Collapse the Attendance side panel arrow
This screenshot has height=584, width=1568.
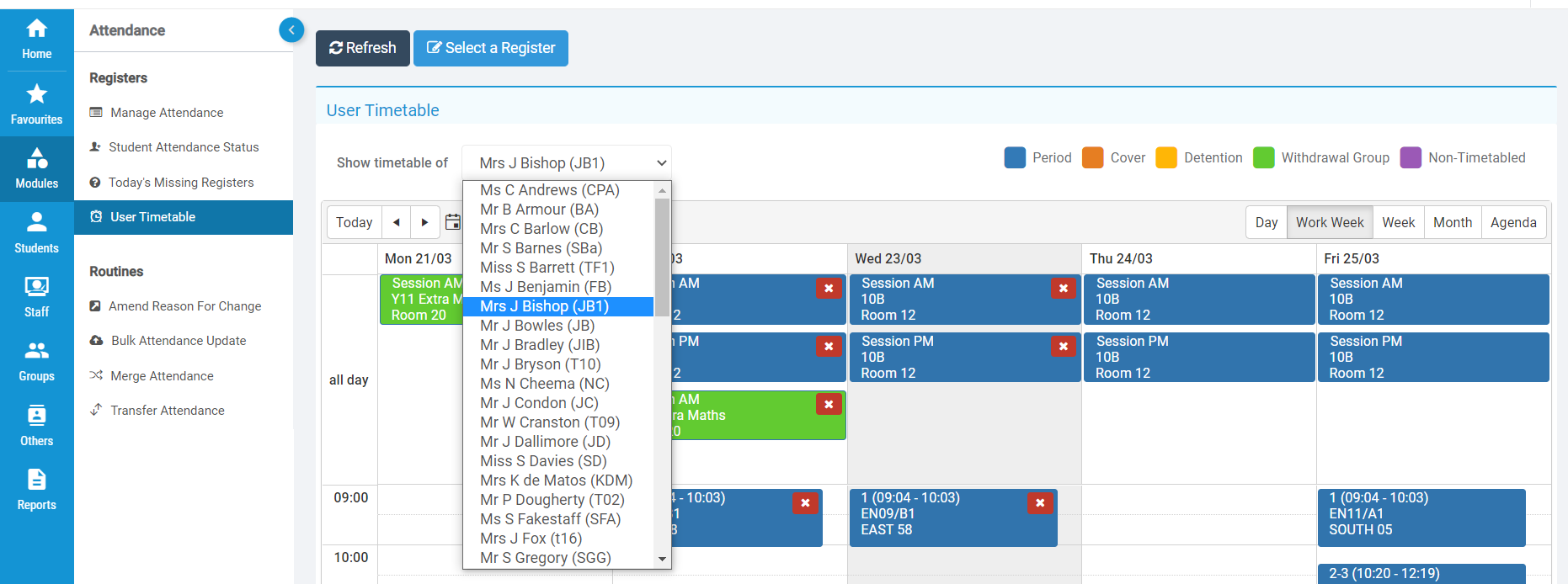(291, 30)
